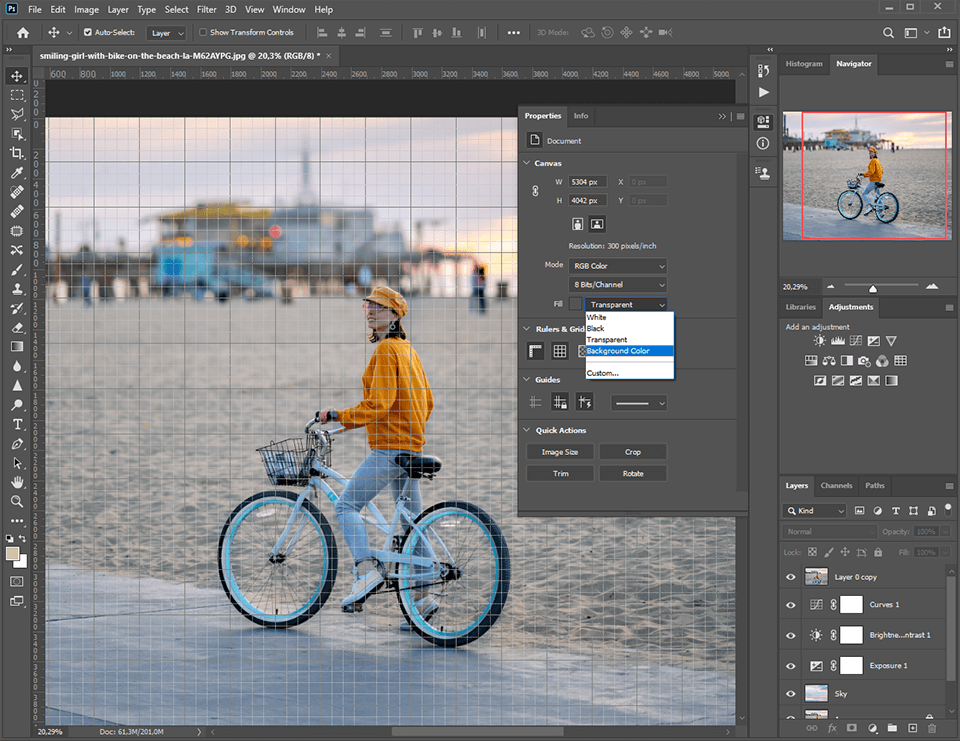Delete selected layer with the trash icon
Viewport: 960px width, 741px height.
click(x=933, y=728)
